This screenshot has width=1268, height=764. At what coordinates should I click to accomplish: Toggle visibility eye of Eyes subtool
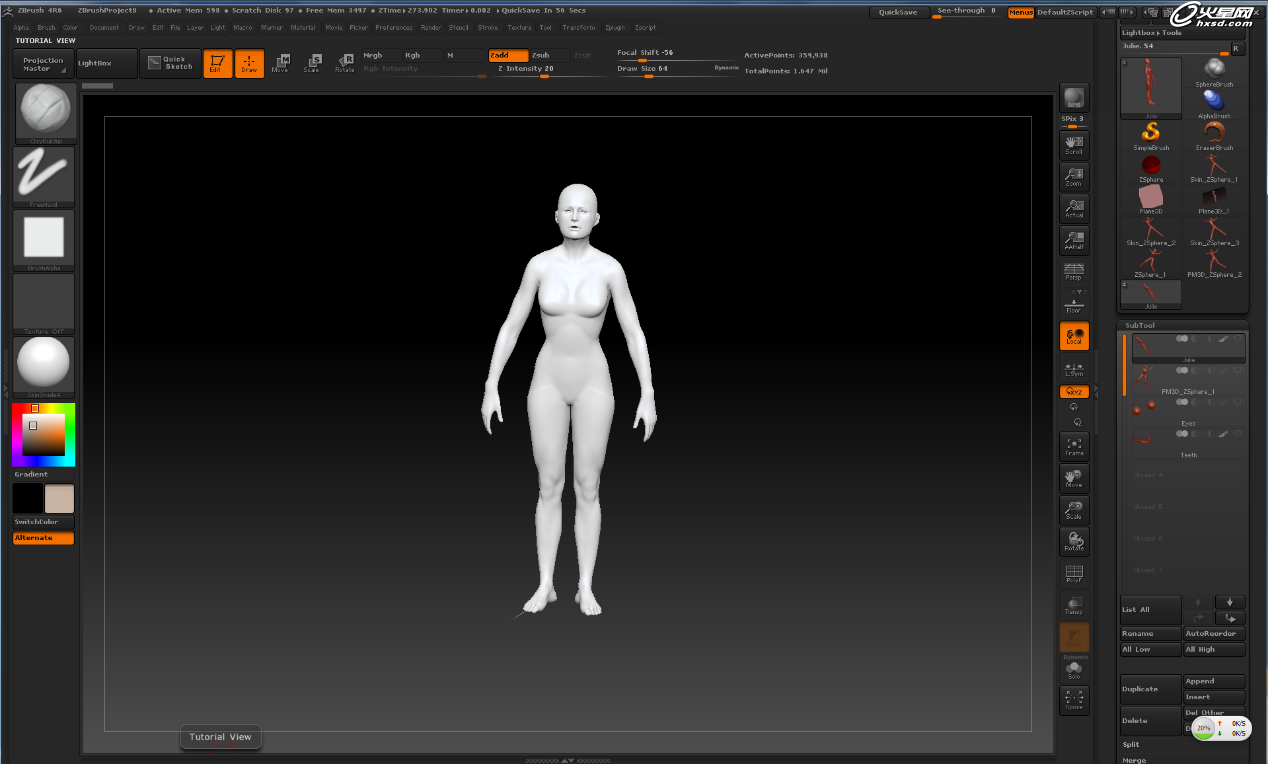pyautogui.click(x=1238, y=402)
